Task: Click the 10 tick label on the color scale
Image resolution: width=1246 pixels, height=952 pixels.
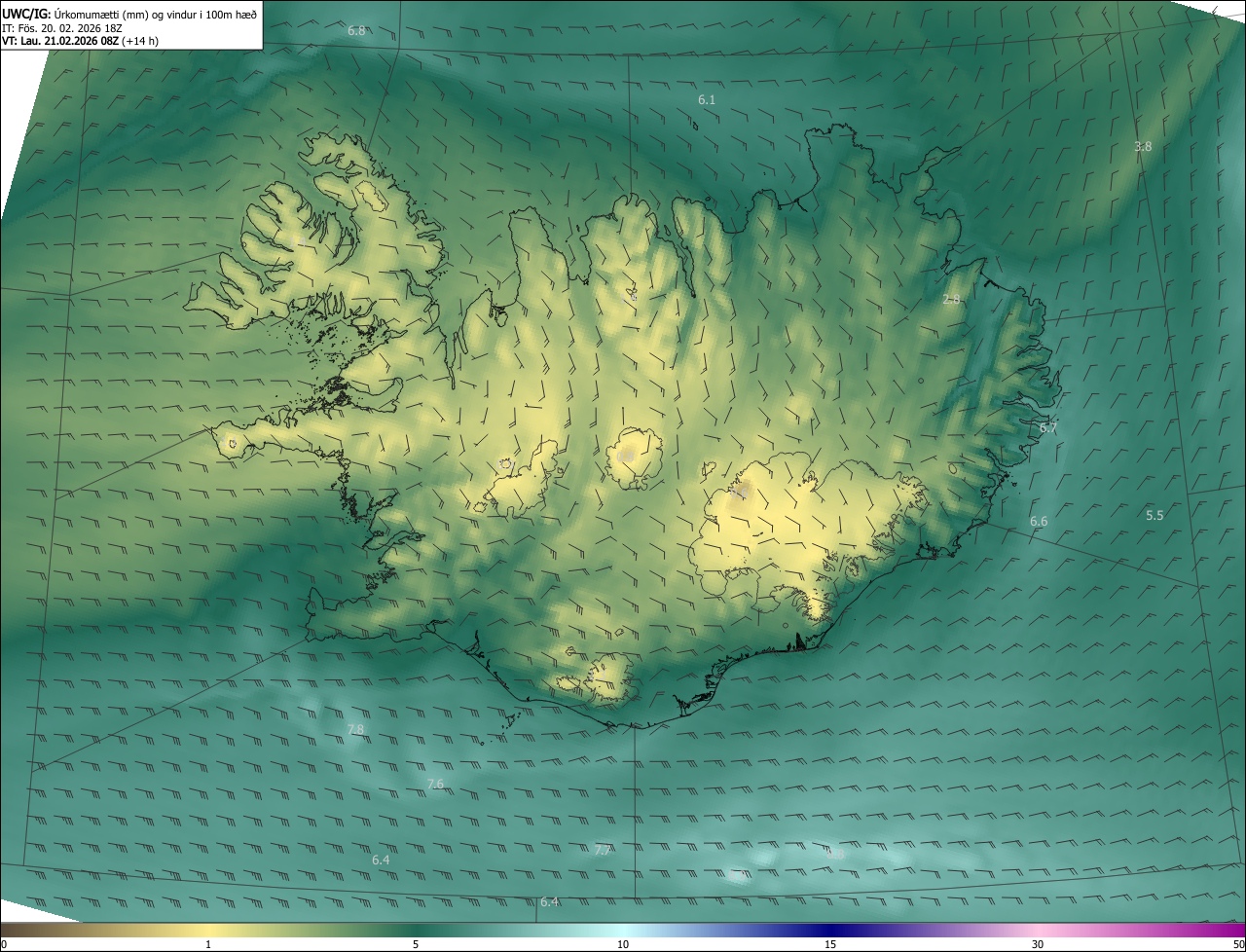Action: click(x=623, y=945)
